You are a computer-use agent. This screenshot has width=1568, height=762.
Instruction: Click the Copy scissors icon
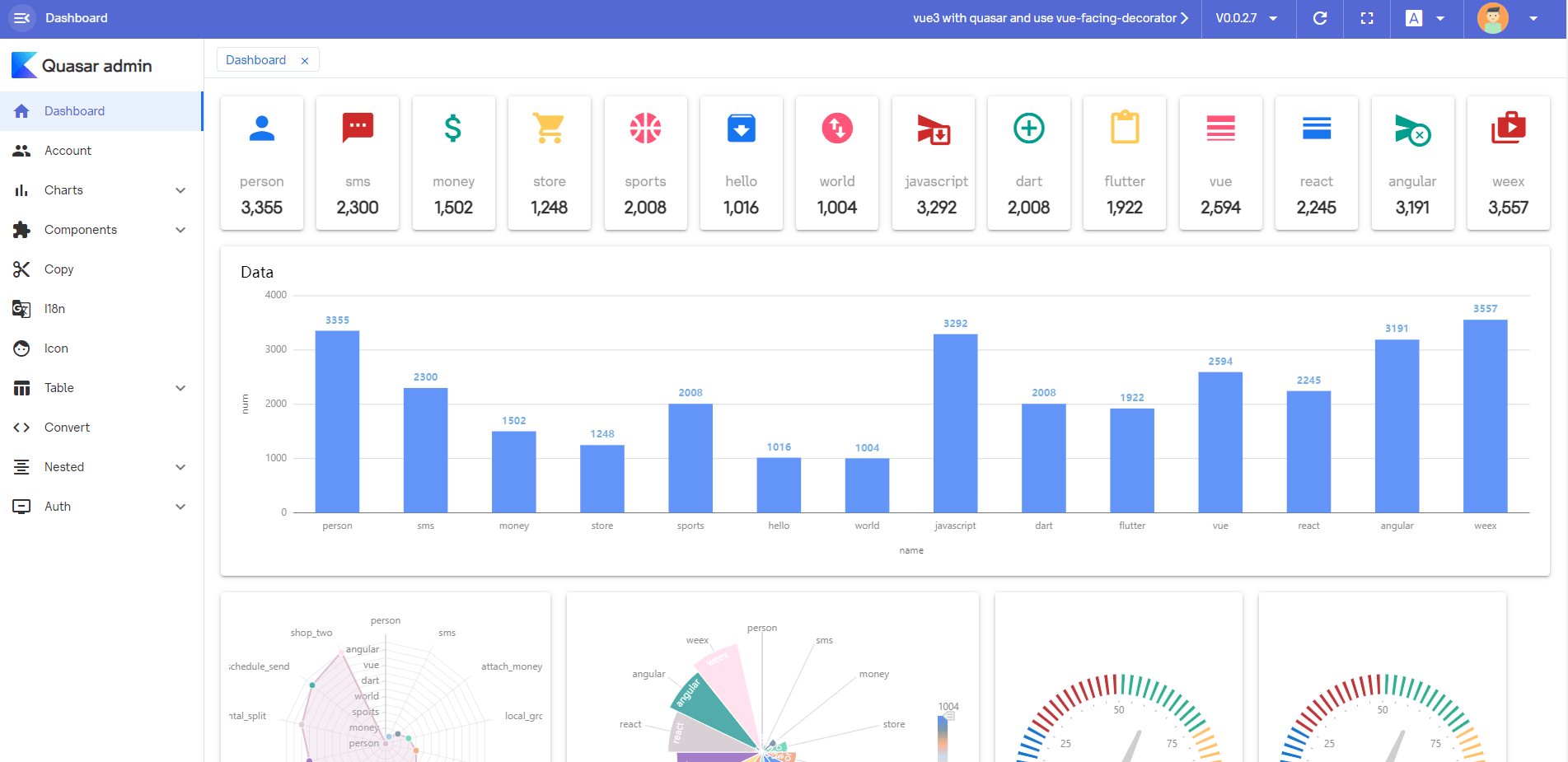tap(21, 269)
